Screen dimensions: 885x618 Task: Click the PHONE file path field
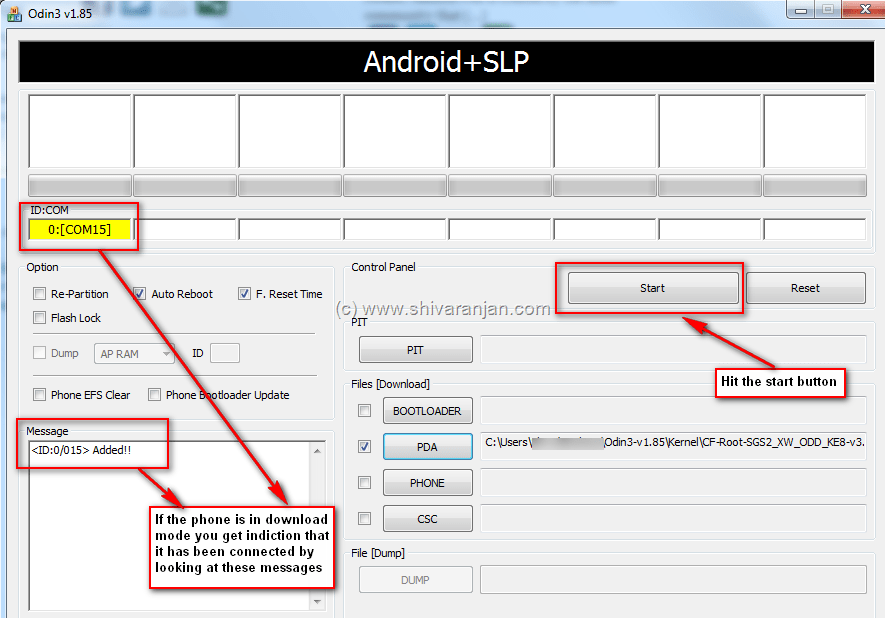pyautogui.click(x=673, y=483)
